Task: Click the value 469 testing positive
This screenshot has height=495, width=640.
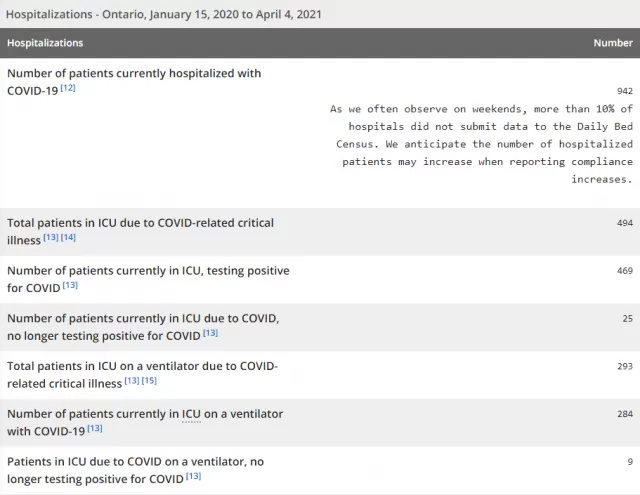Action: [625, 271]
